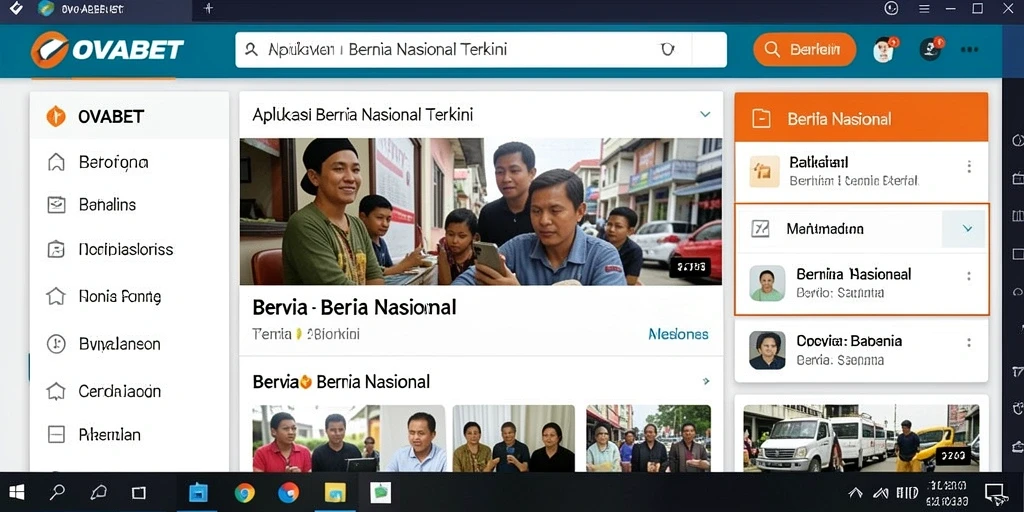Open Berofona in the sidebar

pos(114,162)
